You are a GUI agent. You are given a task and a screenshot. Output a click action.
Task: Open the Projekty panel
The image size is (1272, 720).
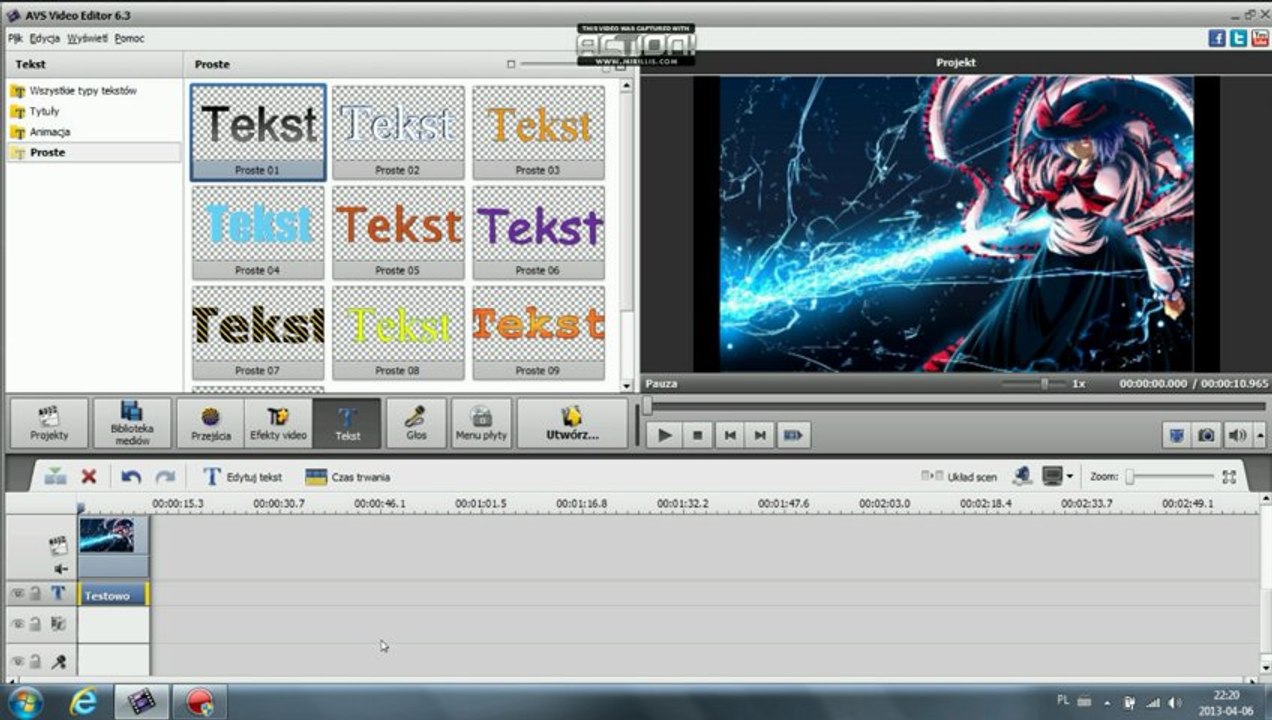point(49,423)
